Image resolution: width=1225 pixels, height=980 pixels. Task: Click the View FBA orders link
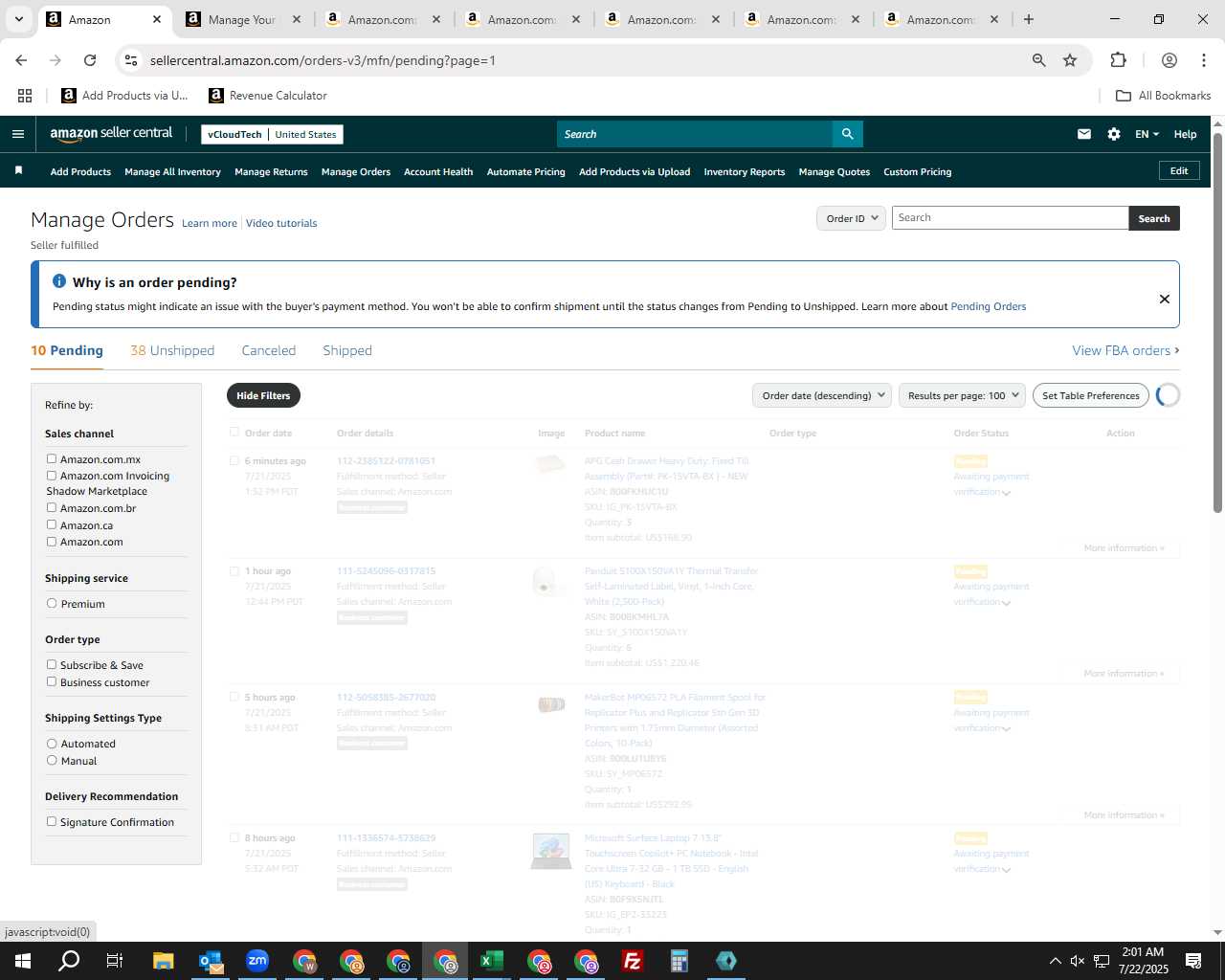[1125, 350]
